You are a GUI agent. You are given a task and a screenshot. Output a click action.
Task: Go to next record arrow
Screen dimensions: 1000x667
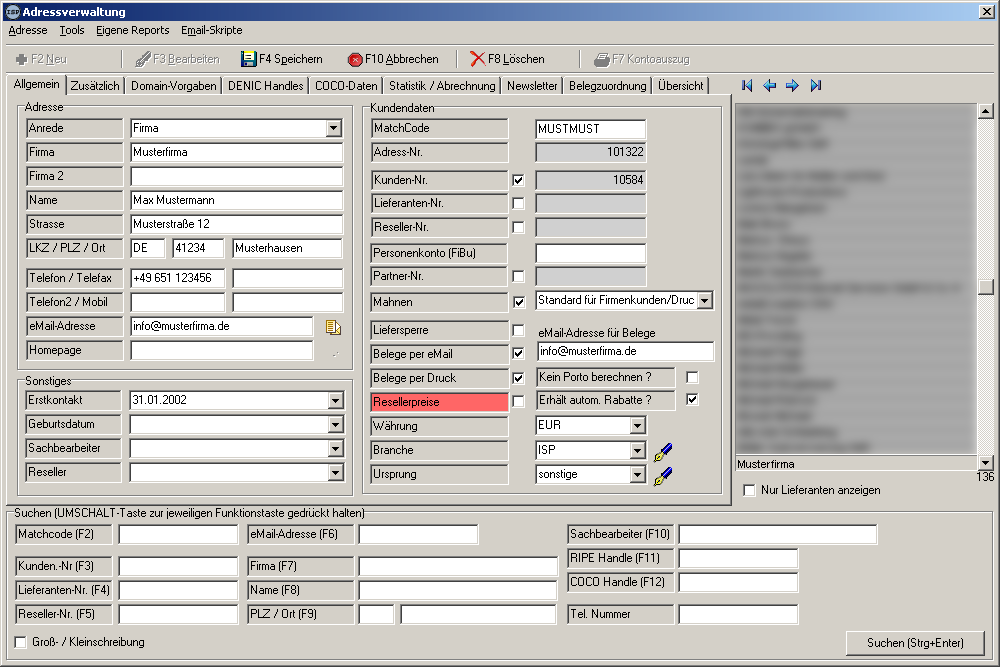coord(792,86)
